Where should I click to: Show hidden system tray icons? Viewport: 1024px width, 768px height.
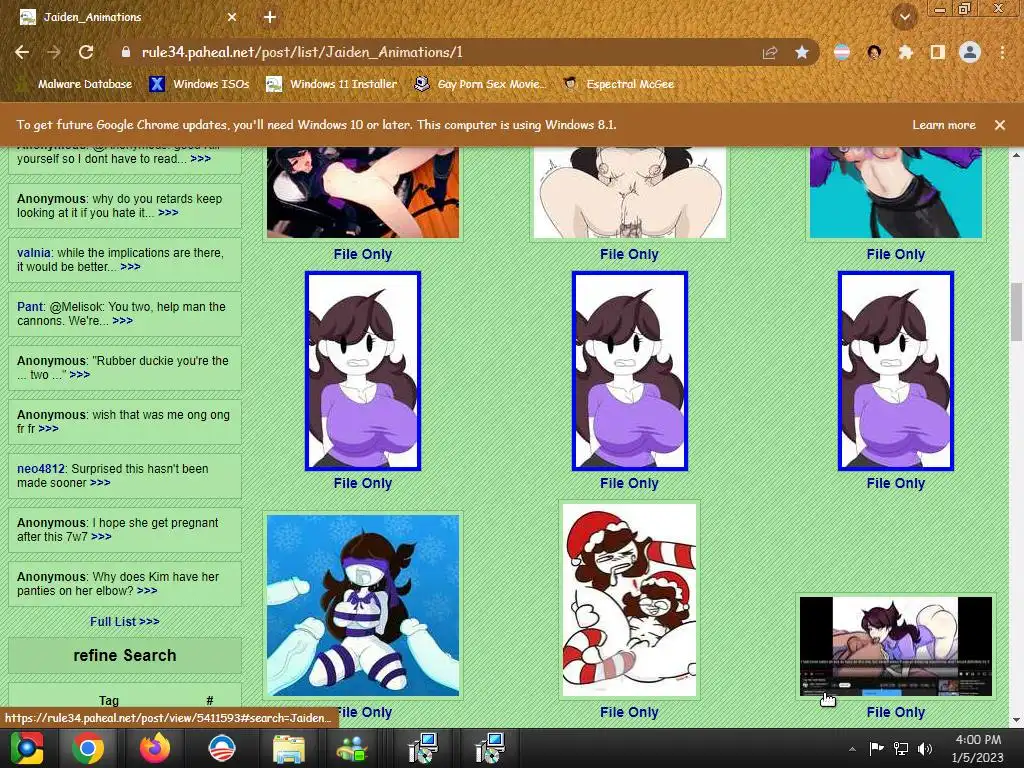tap(852, 749)
